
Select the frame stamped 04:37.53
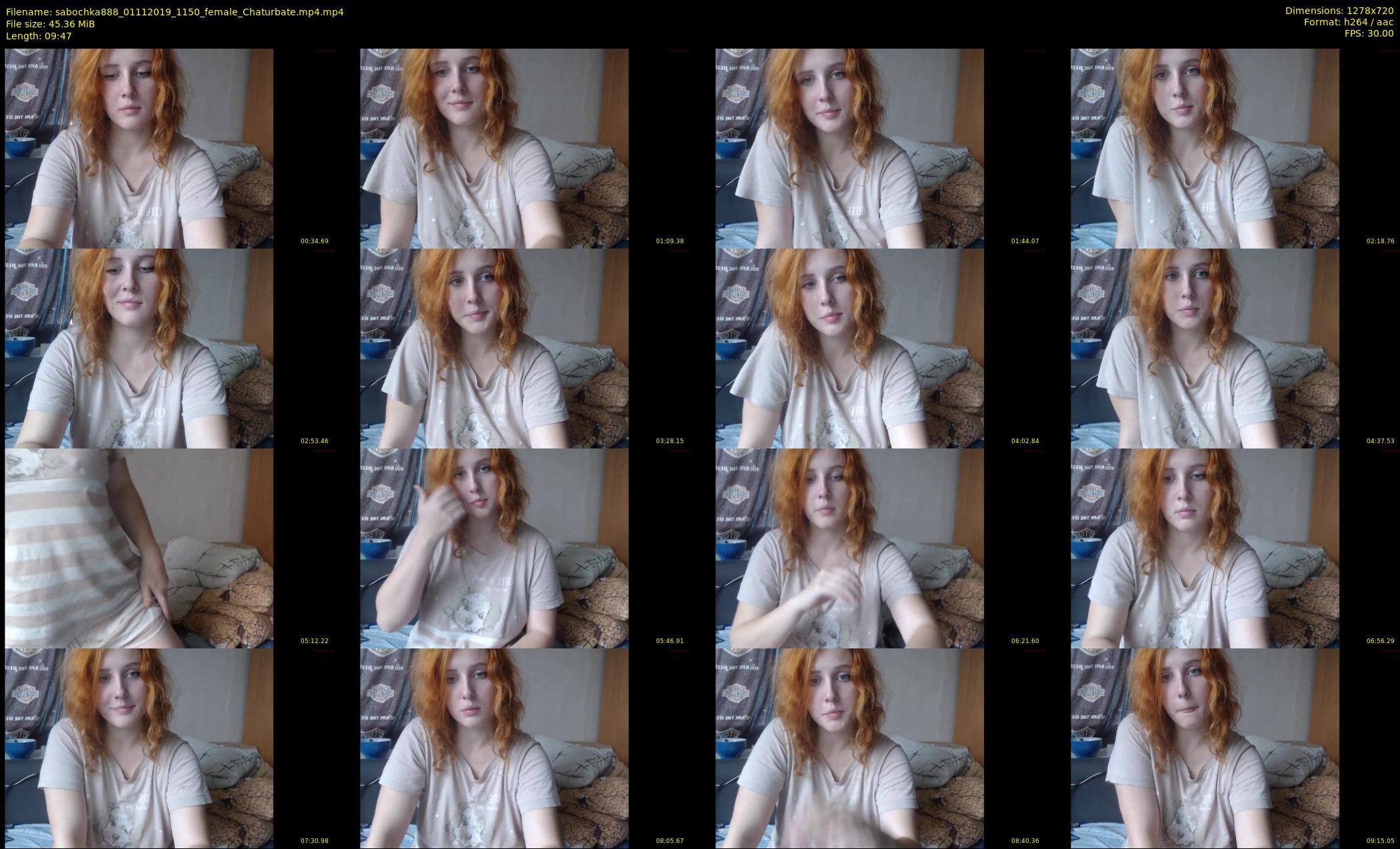[x=1205, y=348]
